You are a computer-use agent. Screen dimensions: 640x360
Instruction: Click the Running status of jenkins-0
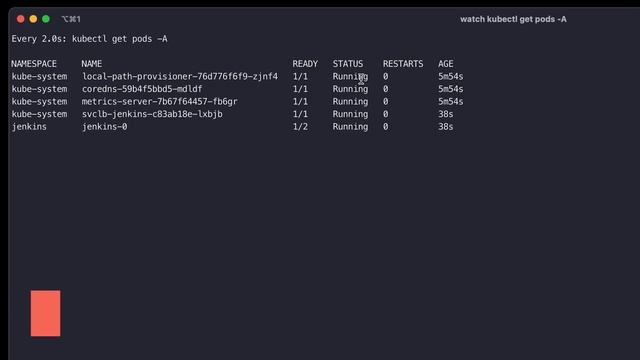click(x=350, y=127)
